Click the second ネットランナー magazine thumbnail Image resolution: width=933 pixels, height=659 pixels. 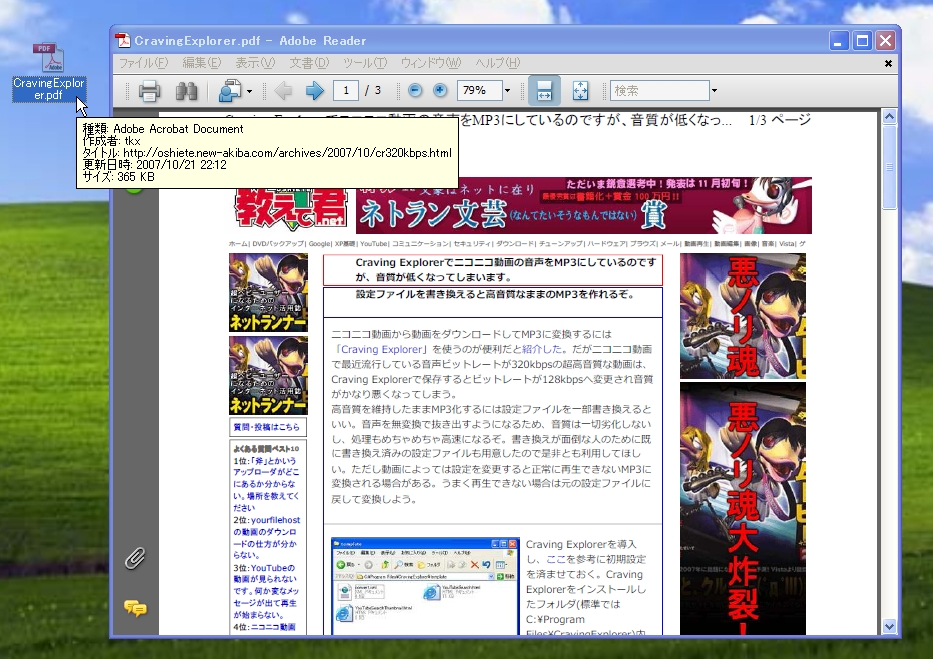tap(268, 375)
